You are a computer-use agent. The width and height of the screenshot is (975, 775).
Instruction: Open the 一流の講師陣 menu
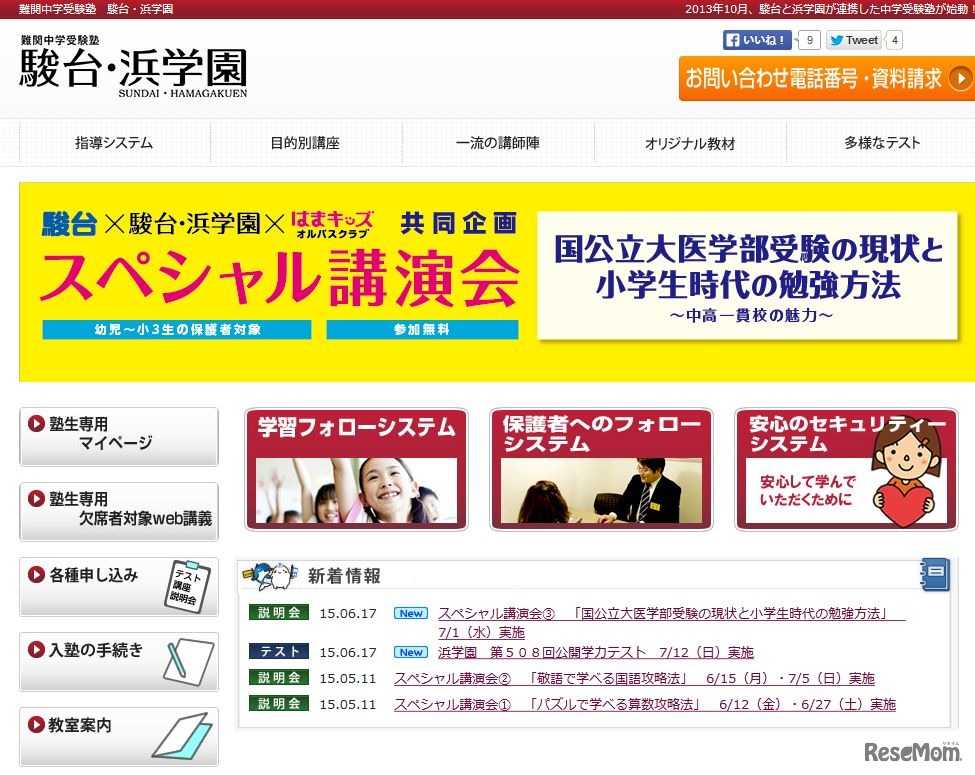pyautogui.click(x=498, y=143)
